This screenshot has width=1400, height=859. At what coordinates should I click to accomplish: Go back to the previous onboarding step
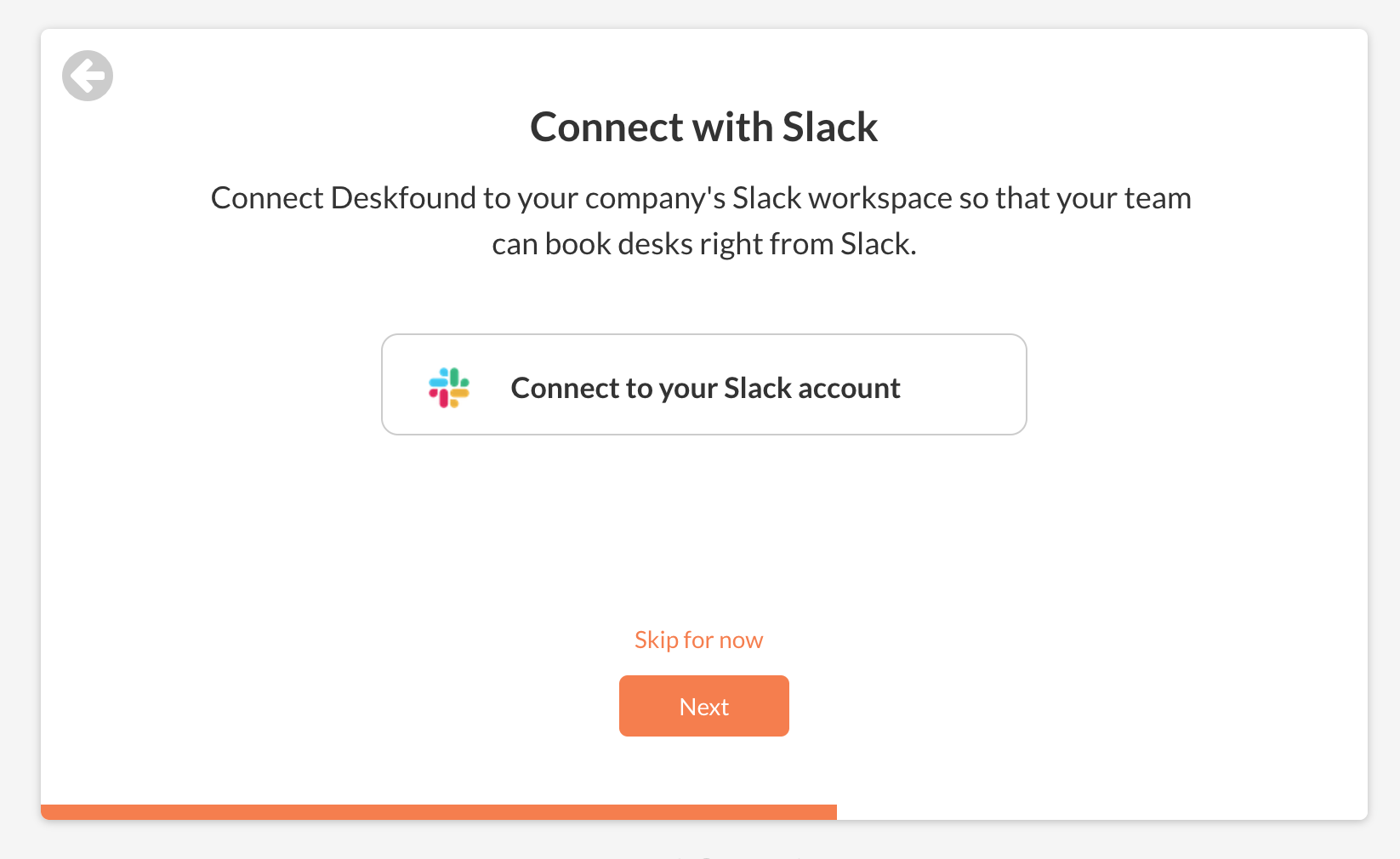coord(88,76)
